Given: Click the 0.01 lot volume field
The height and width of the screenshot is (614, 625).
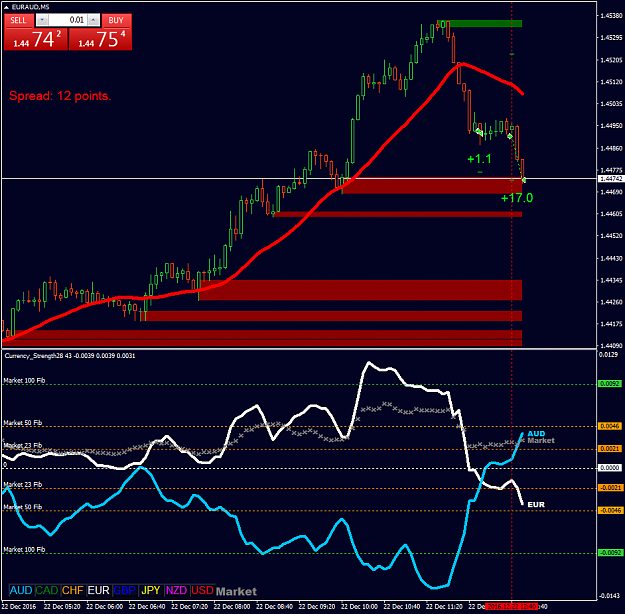Looking at the screenshot, I should [x=68, y=20].
